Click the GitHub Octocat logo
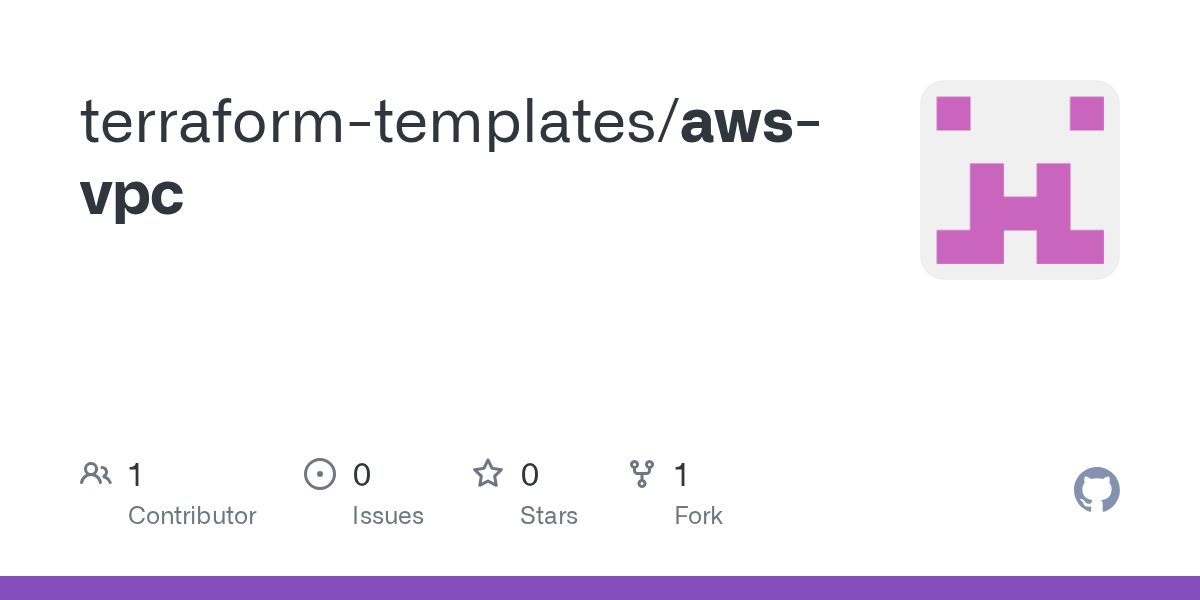 tap(1096, 490)
